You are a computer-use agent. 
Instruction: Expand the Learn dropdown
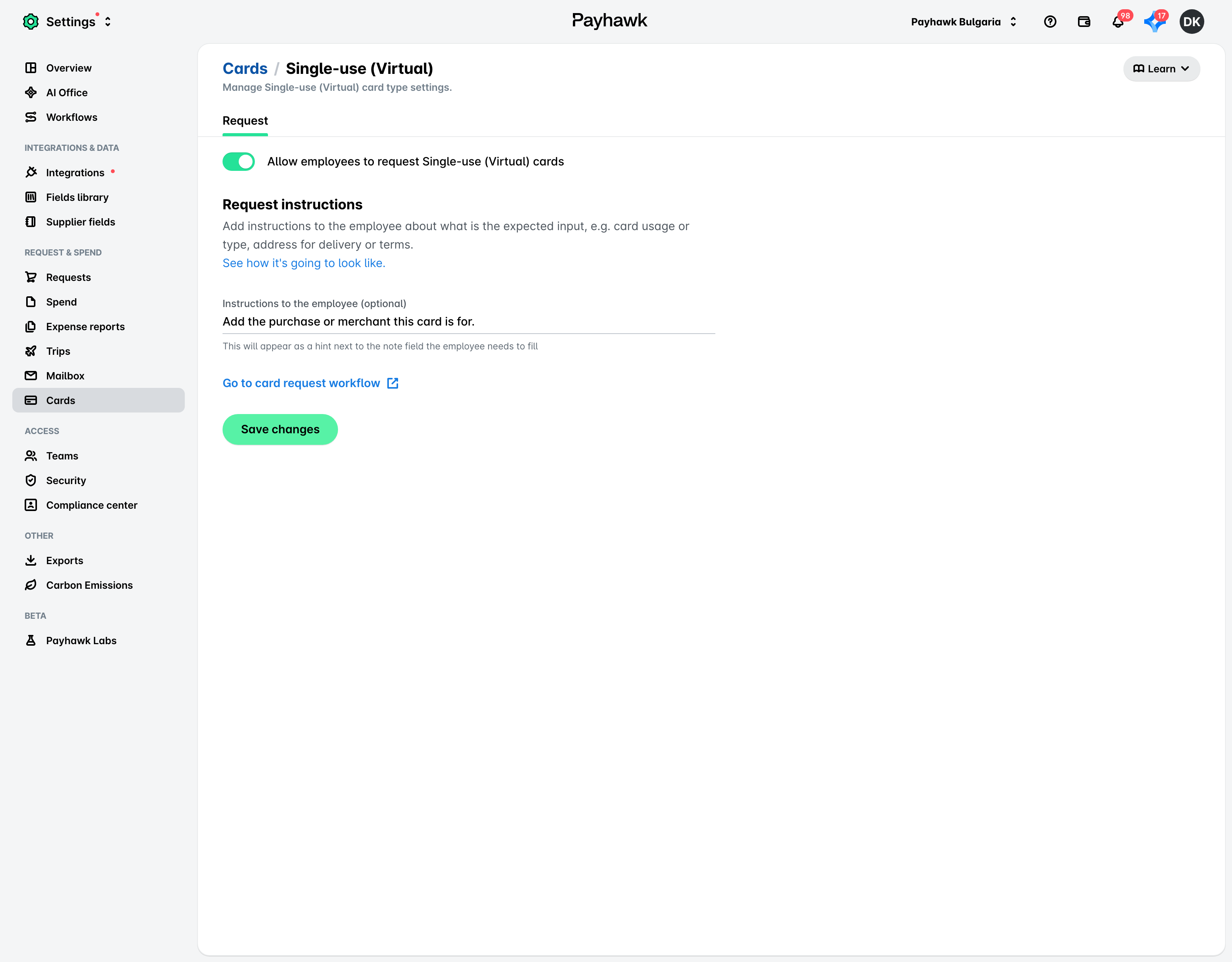1161,68
